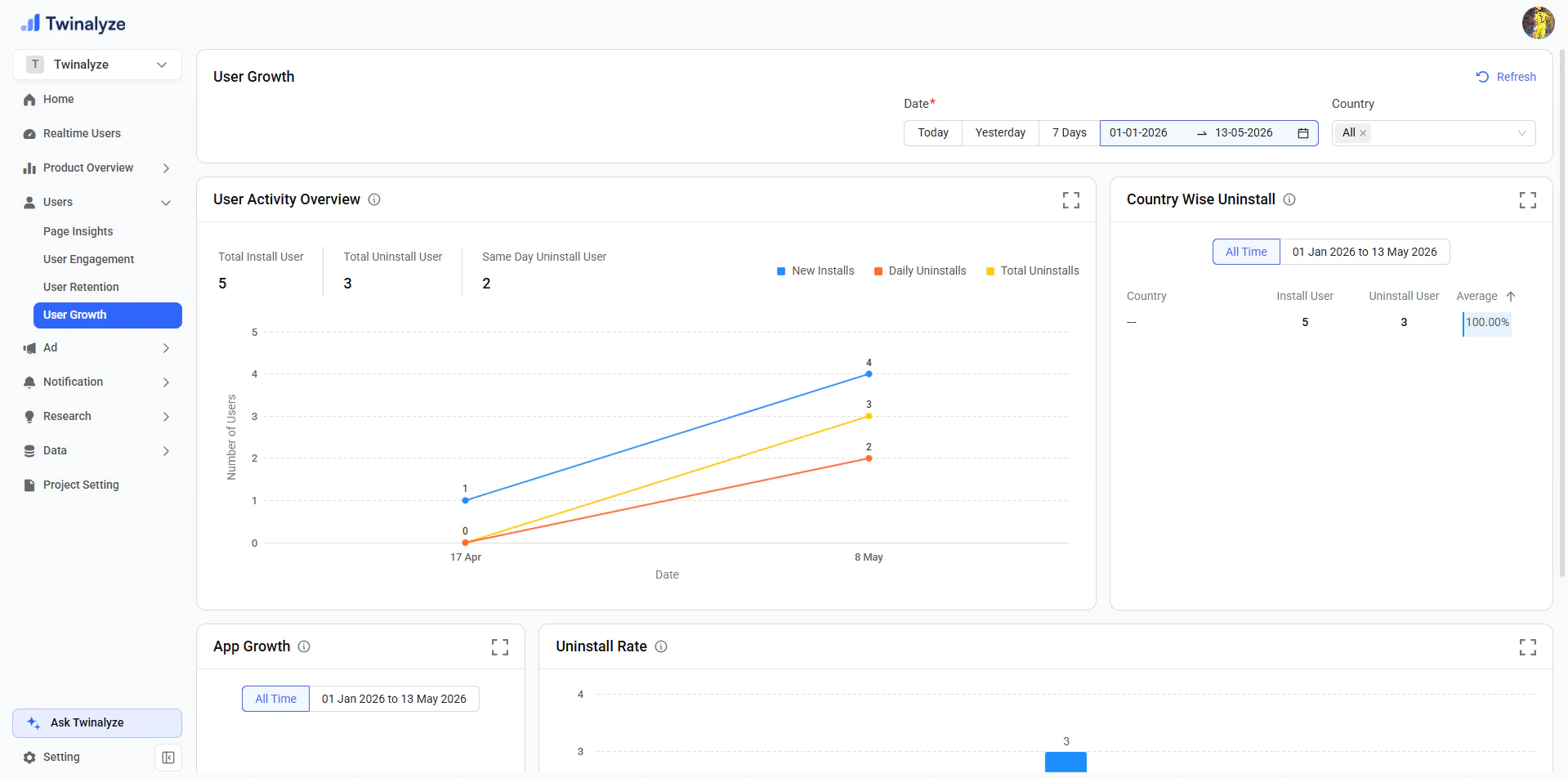1568x778 pixels.
Task: Collapse the Users submenu
Action: tap(166, 203)
